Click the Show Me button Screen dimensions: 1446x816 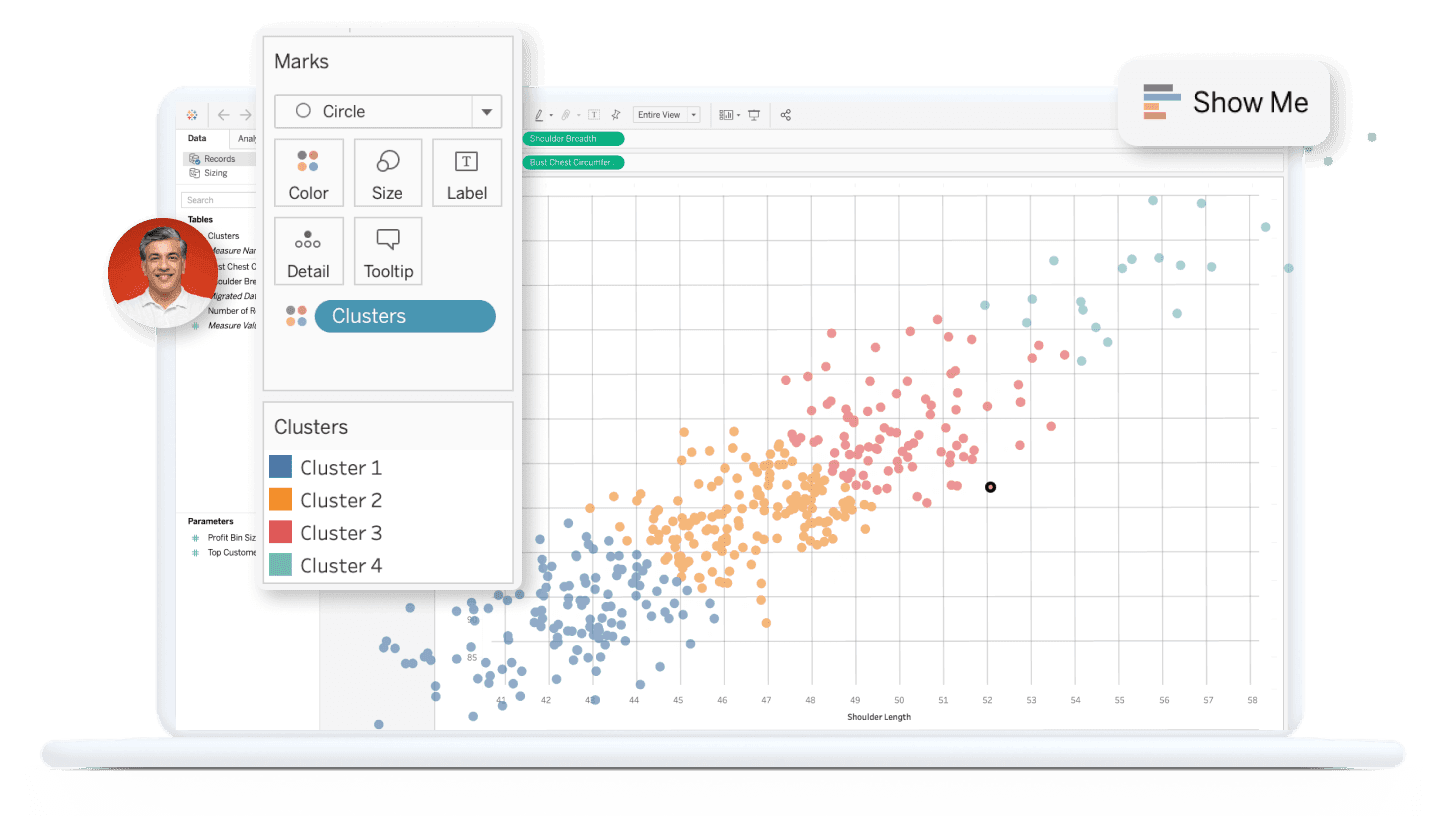(1224, 102)
